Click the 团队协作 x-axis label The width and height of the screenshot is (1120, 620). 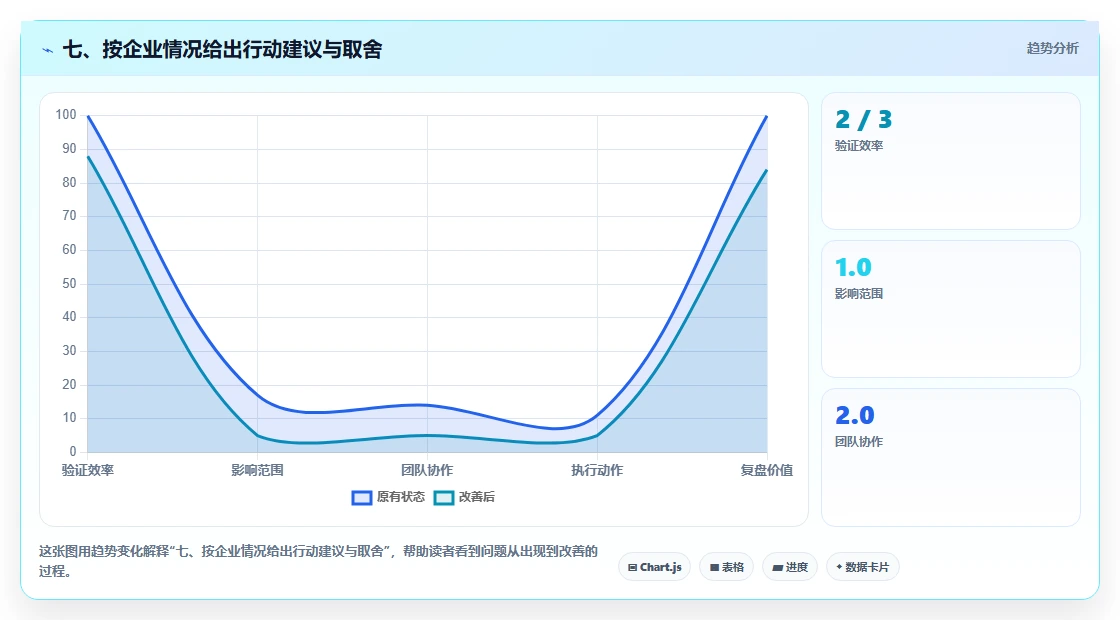pos(427,470)
